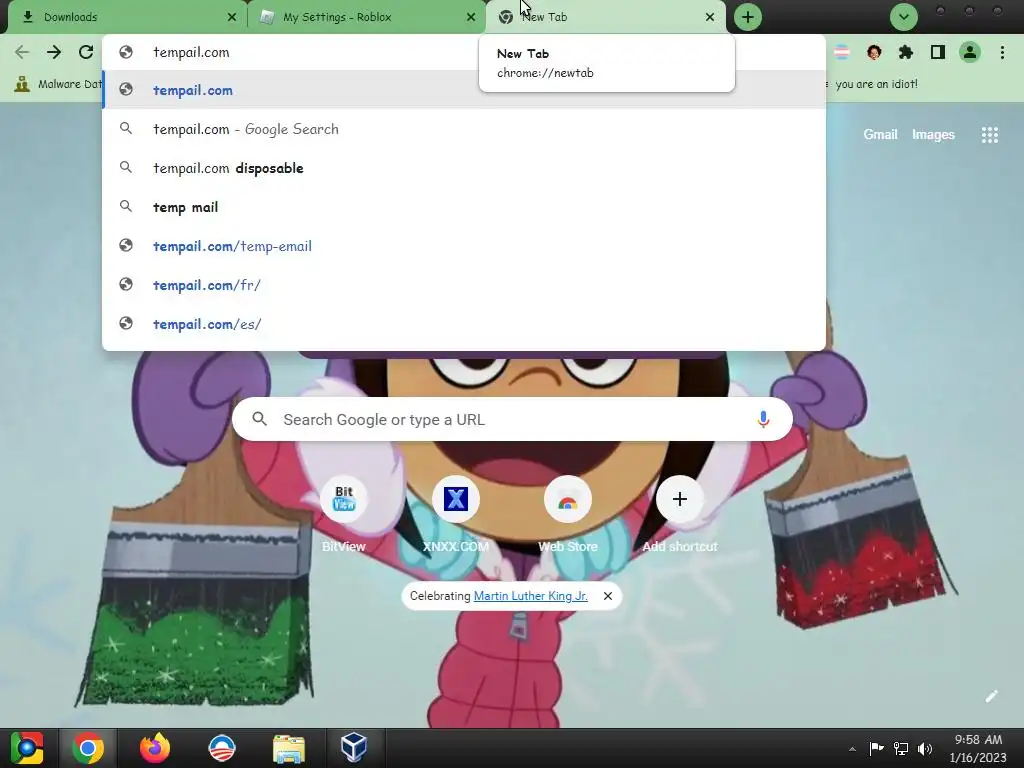Screen dimensions: 1024x768
Task: Go forward with the forward arrow
Action: pyautogui.click(x=54, y=52)
